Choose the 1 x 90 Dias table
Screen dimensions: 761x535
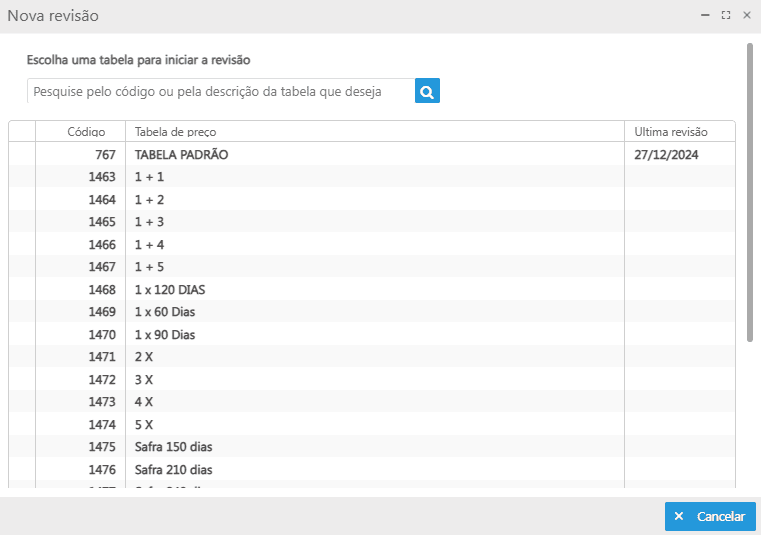pyautogui.click(x=372, y=334)
